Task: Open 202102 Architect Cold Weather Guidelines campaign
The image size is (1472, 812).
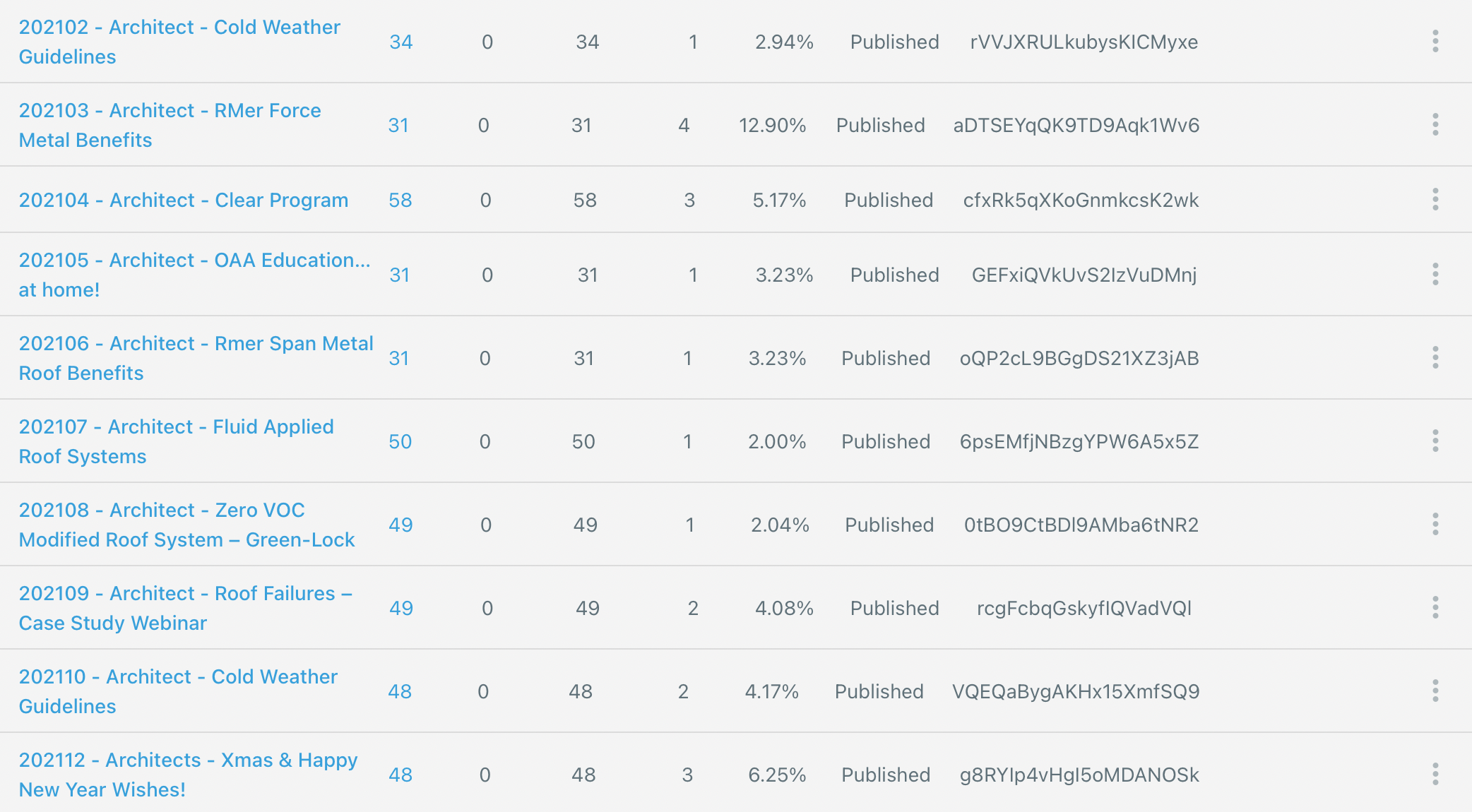Action: [x=179, y=28]
